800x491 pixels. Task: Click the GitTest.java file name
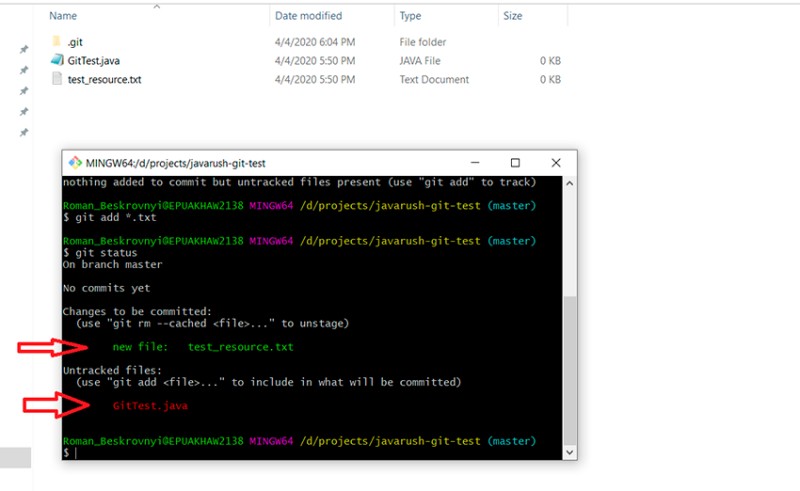coord(94,61)
